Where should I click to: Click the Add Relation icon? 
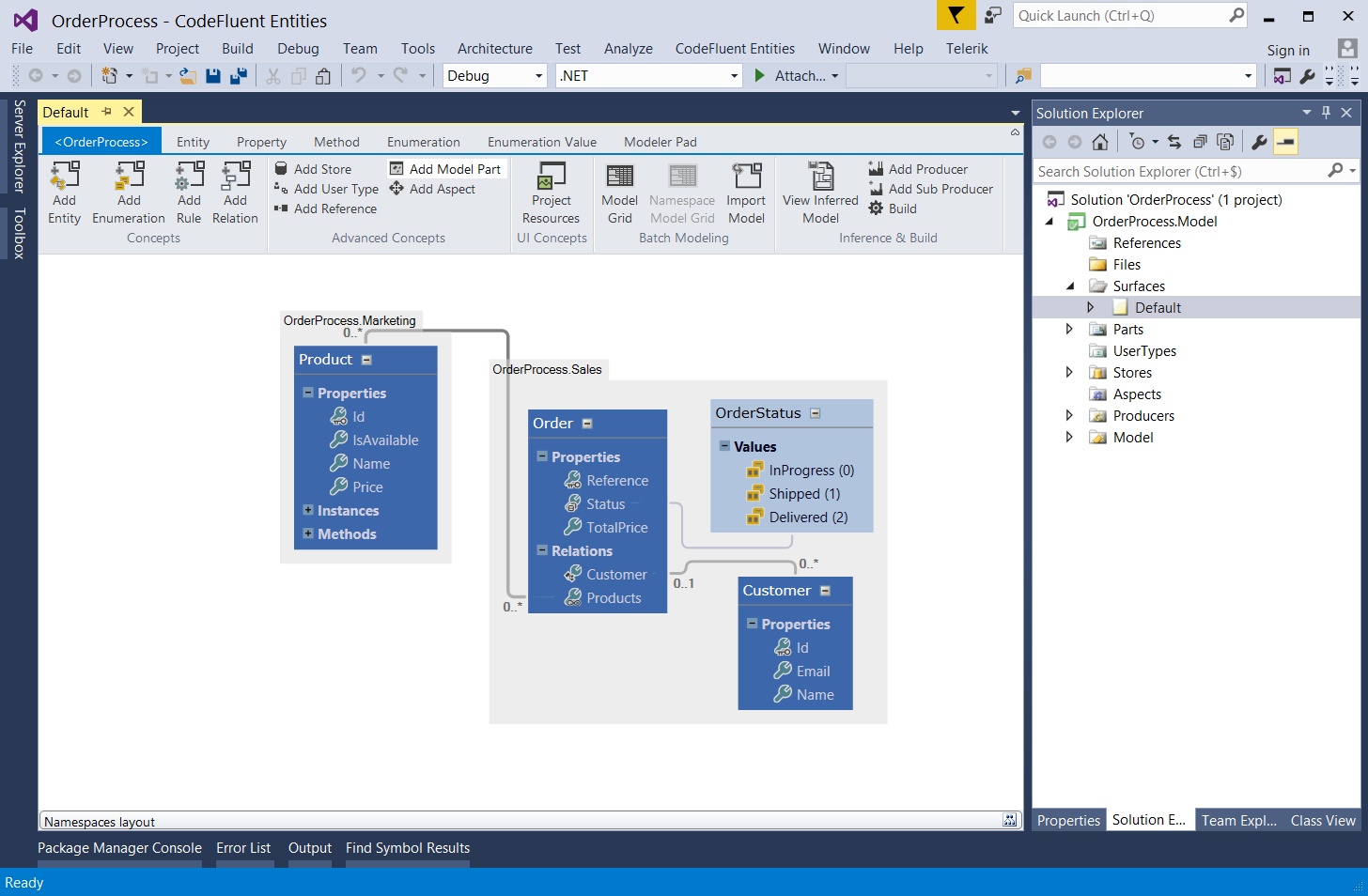235,177
